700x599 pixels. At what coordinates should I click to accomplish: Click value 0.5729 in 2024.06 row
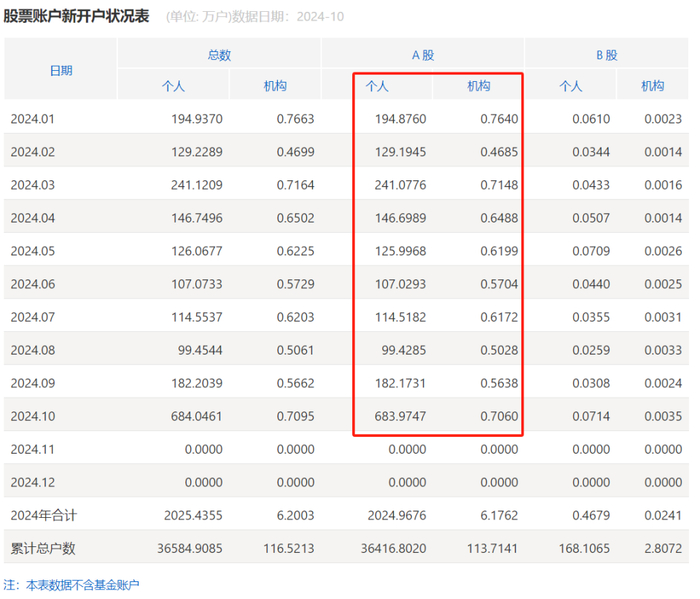[296, 284]
